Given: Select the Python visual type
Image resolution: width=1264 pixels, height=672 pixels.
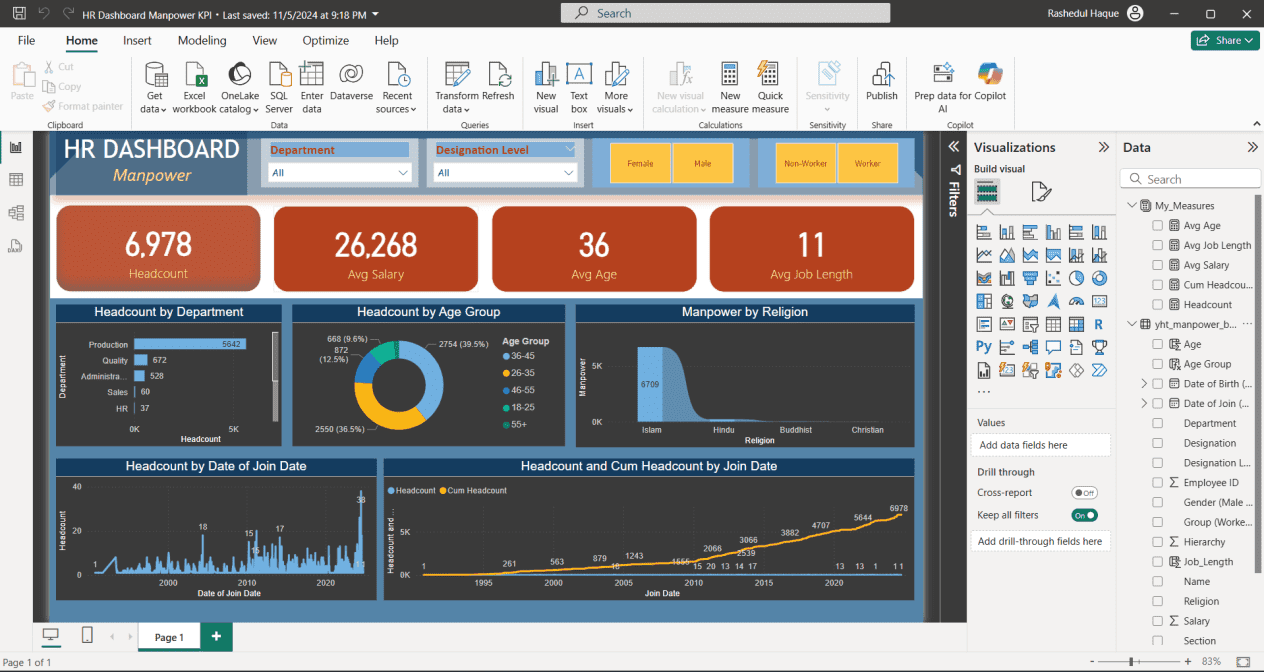Looking at the screenshot, I should point(984,347).
